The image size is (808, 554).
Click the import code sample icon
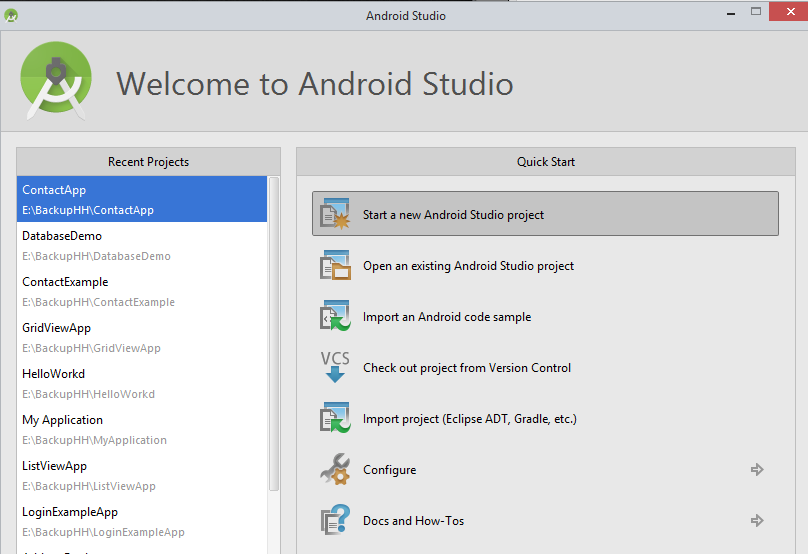coord(335,316)
